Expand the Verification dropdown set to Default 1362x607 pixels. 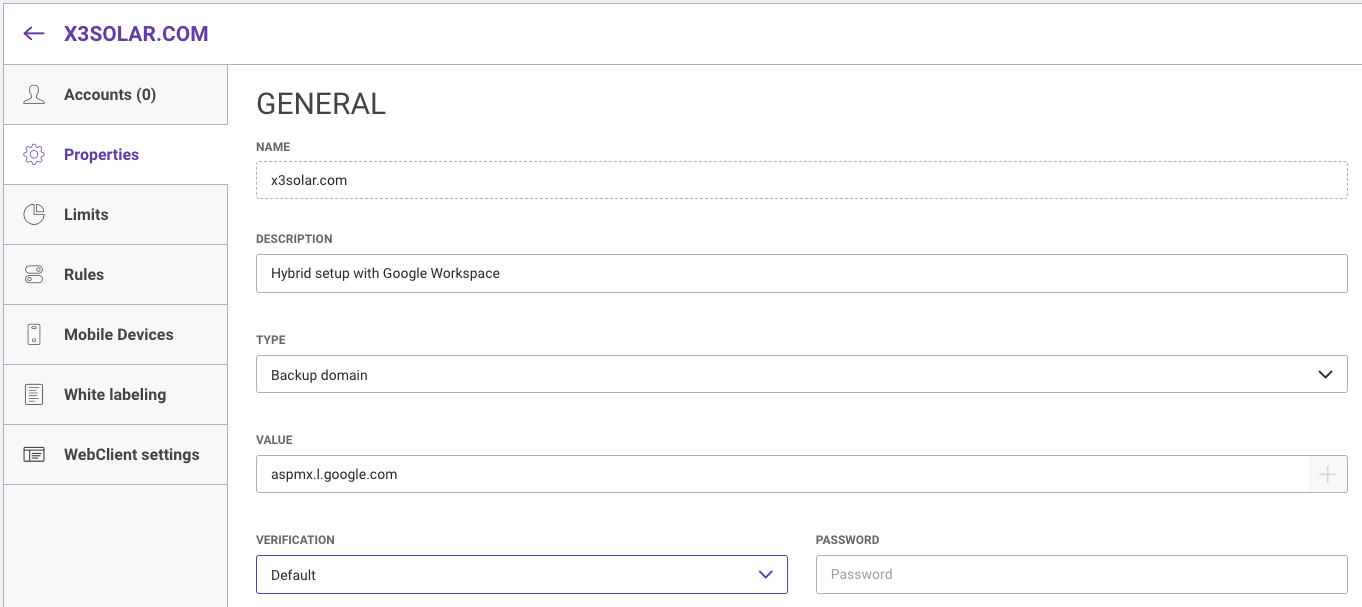520,575
